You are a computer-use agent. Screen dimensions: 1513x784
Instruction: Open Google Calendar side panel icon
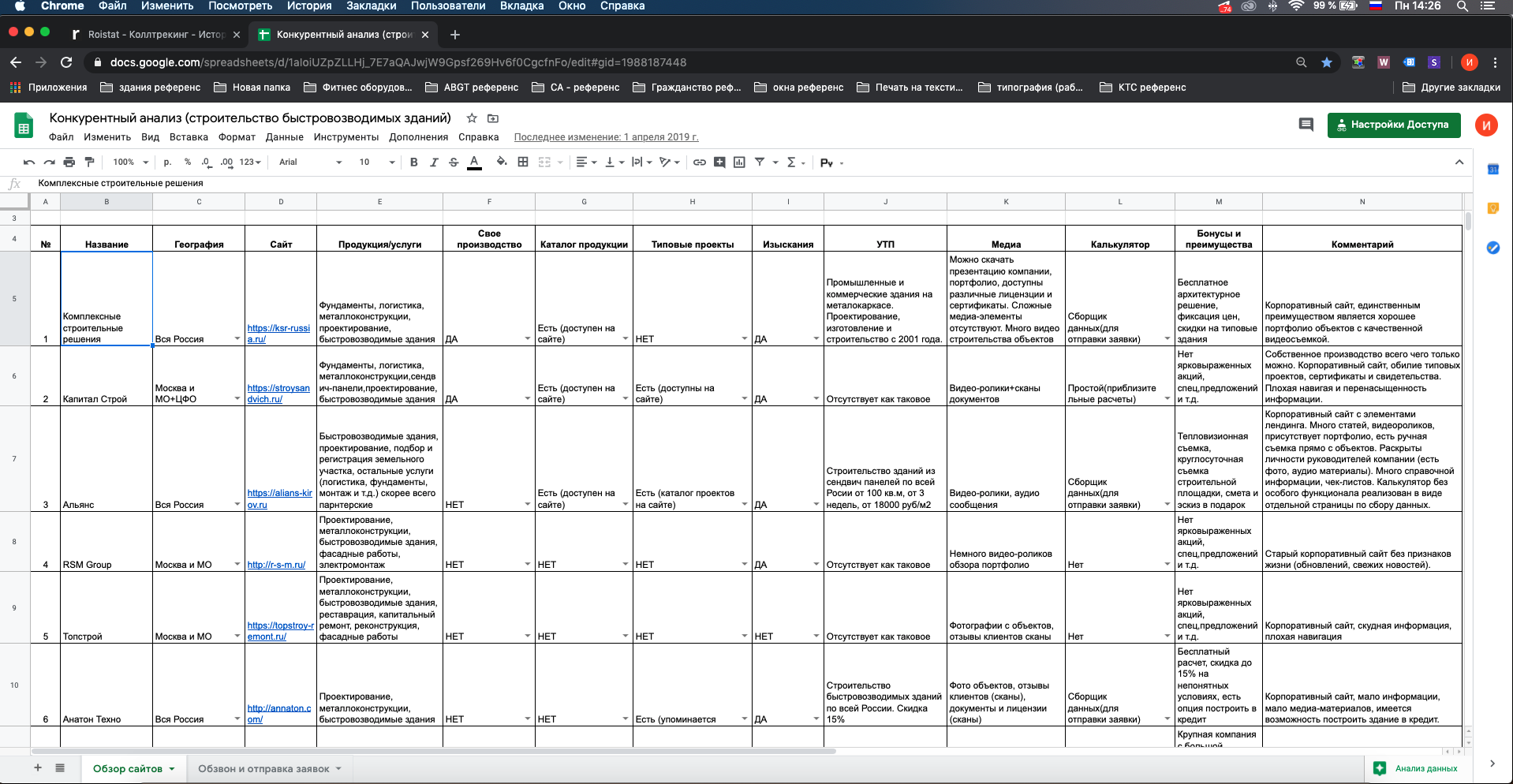pyautogui.click(x=1492, y=169)
